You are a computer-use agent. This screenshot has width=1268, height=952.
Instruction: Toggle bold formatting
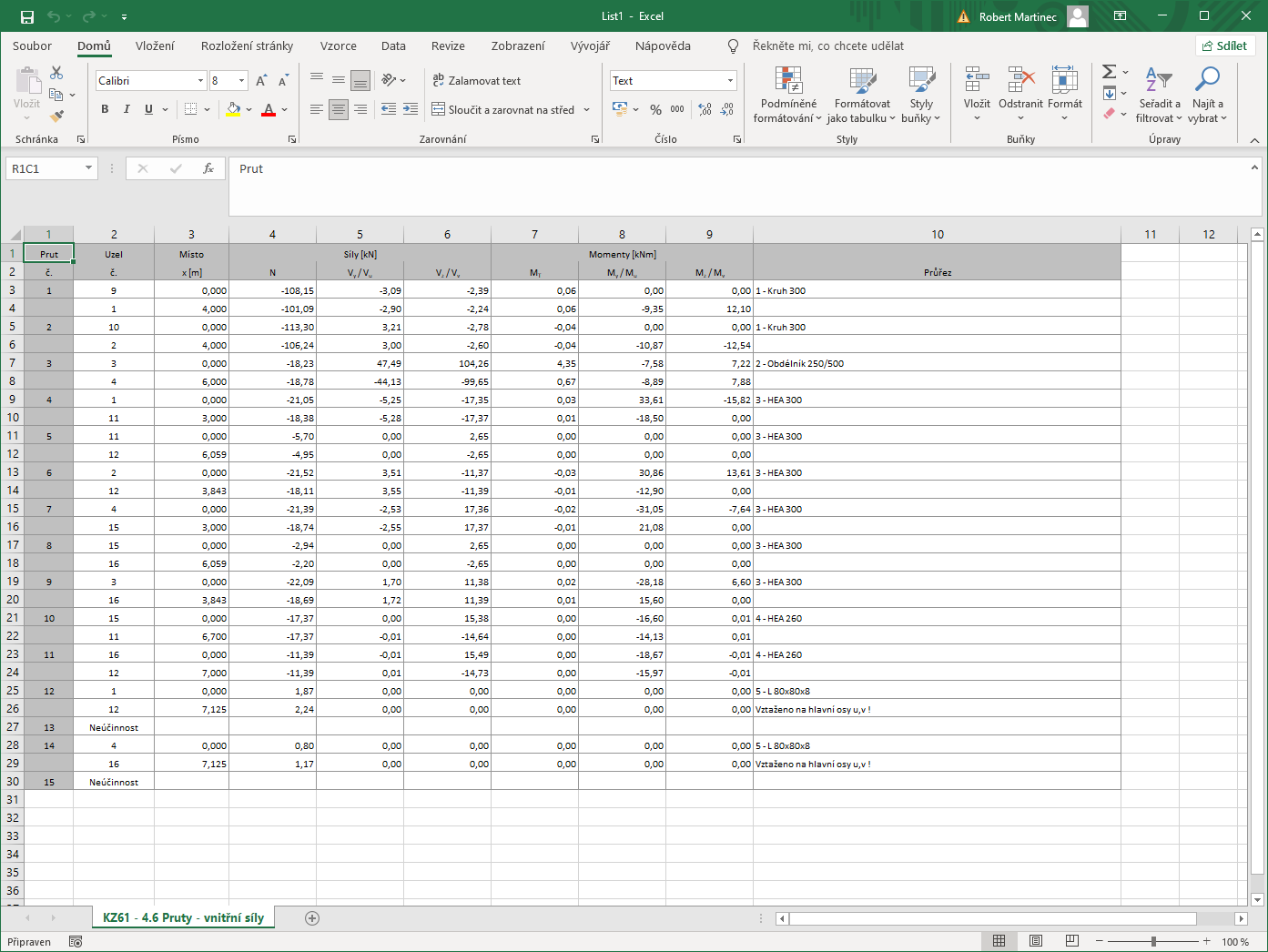[105, 109]
